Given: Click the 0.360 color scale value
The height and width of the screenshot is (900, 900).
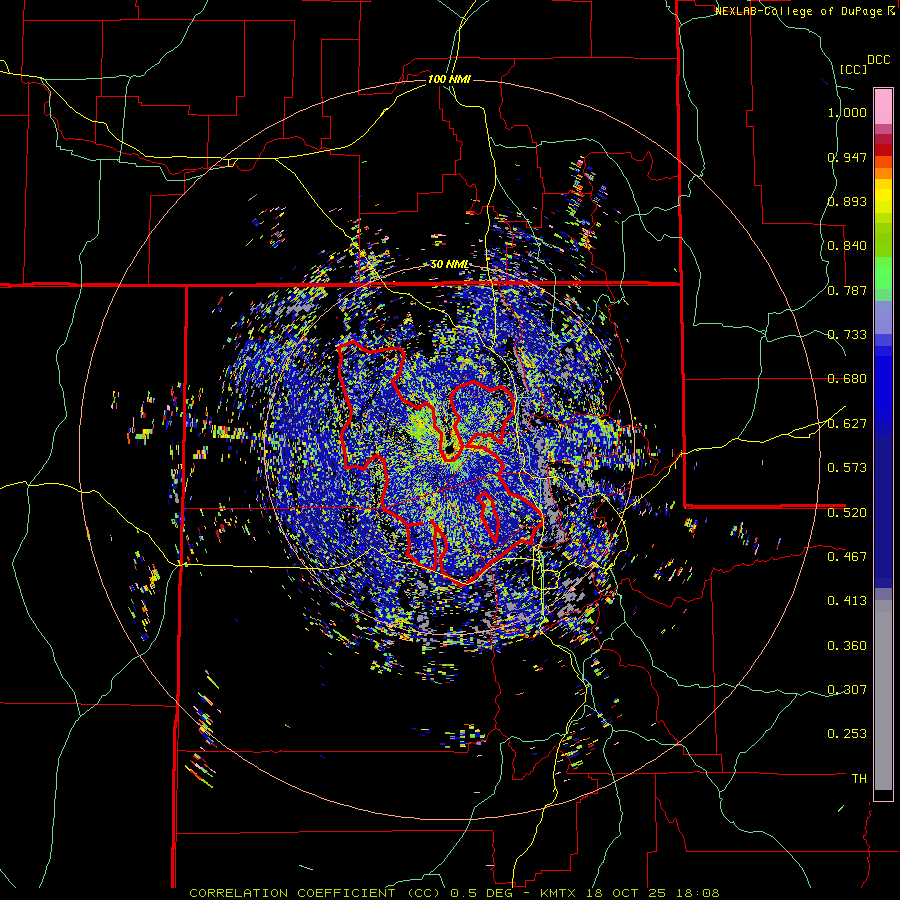Looking at the screenshot, I should [847, 646].
